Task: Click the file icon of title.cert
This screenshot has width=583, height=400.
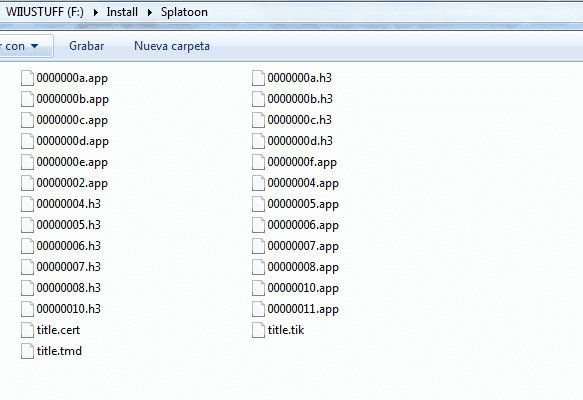Action: coord(27,330)
